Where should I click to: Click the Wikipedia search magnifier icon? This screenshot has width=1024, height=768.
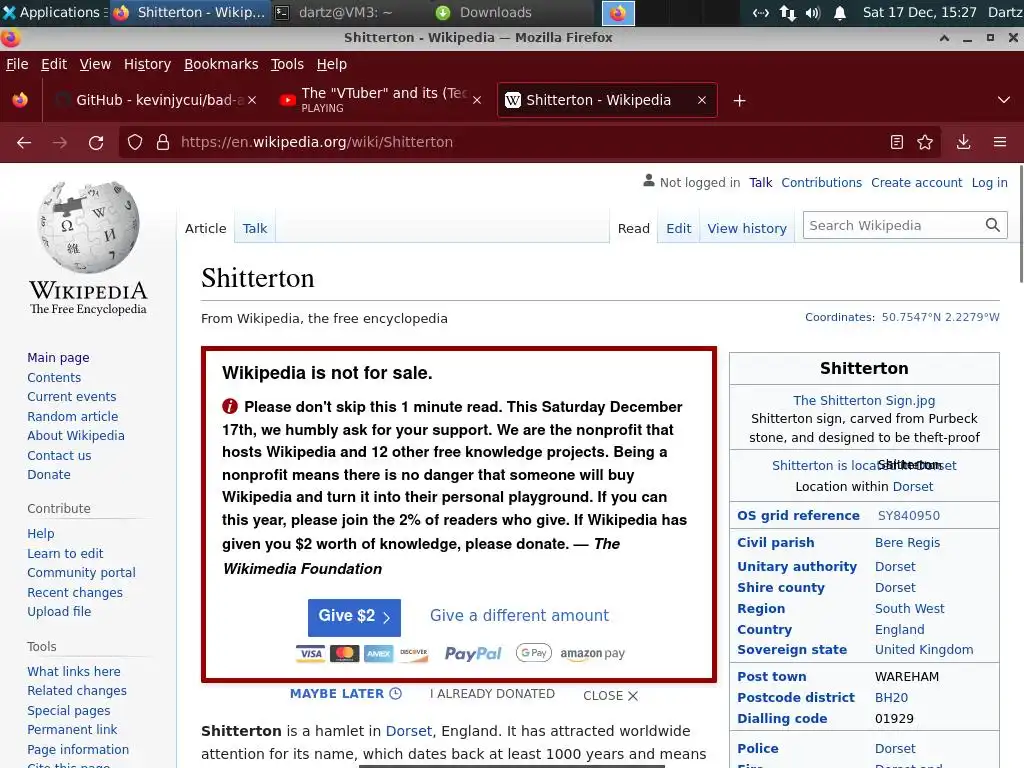[x=993, y=225]
